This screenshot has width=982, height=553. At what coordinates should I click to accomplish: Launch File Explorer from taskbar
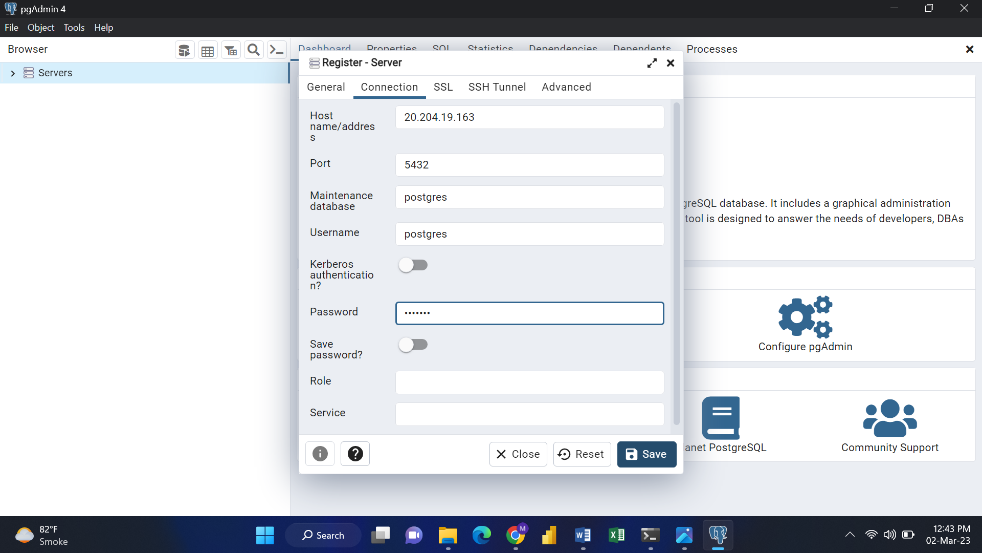448,535
